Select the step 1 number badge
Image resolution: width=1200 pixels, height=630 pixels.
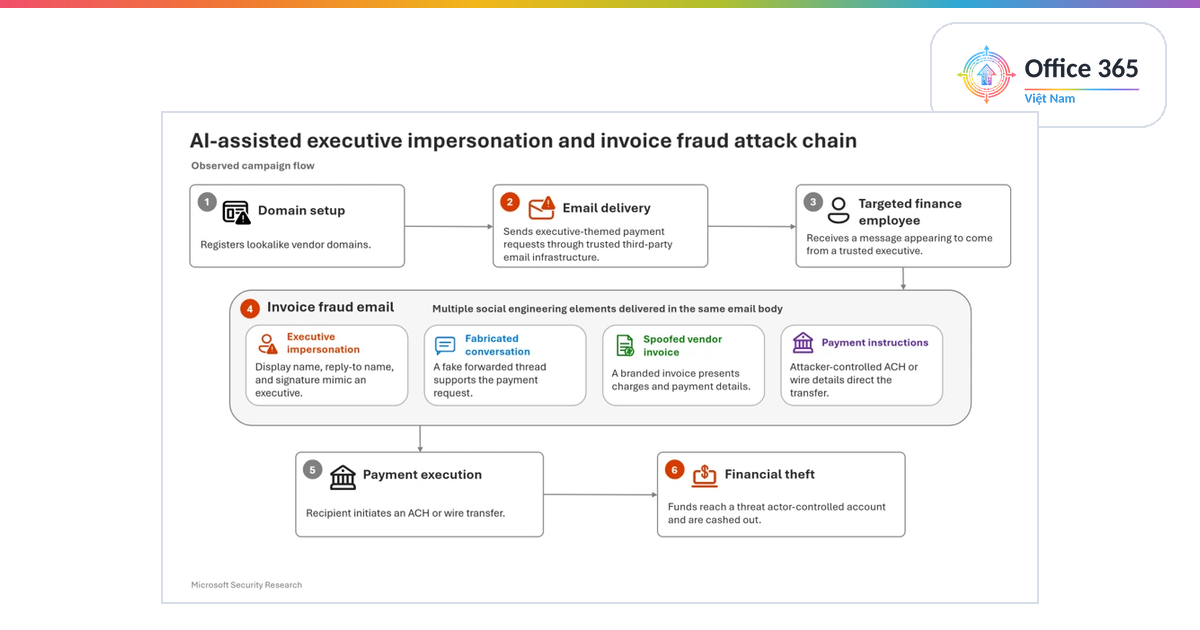(207, 202)
